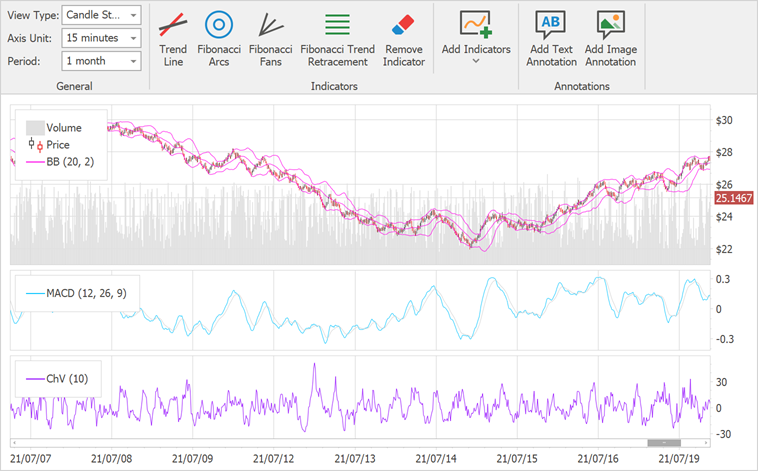Open the Period dropdown
The image size is (758, 471).
tap(102, 61)
